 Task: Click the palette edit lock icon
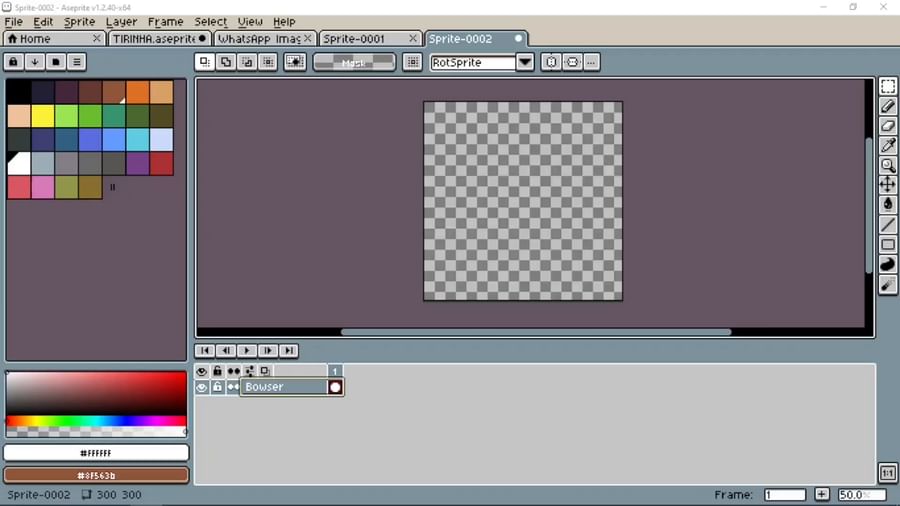pyautogui.click(x=14, y=61)
